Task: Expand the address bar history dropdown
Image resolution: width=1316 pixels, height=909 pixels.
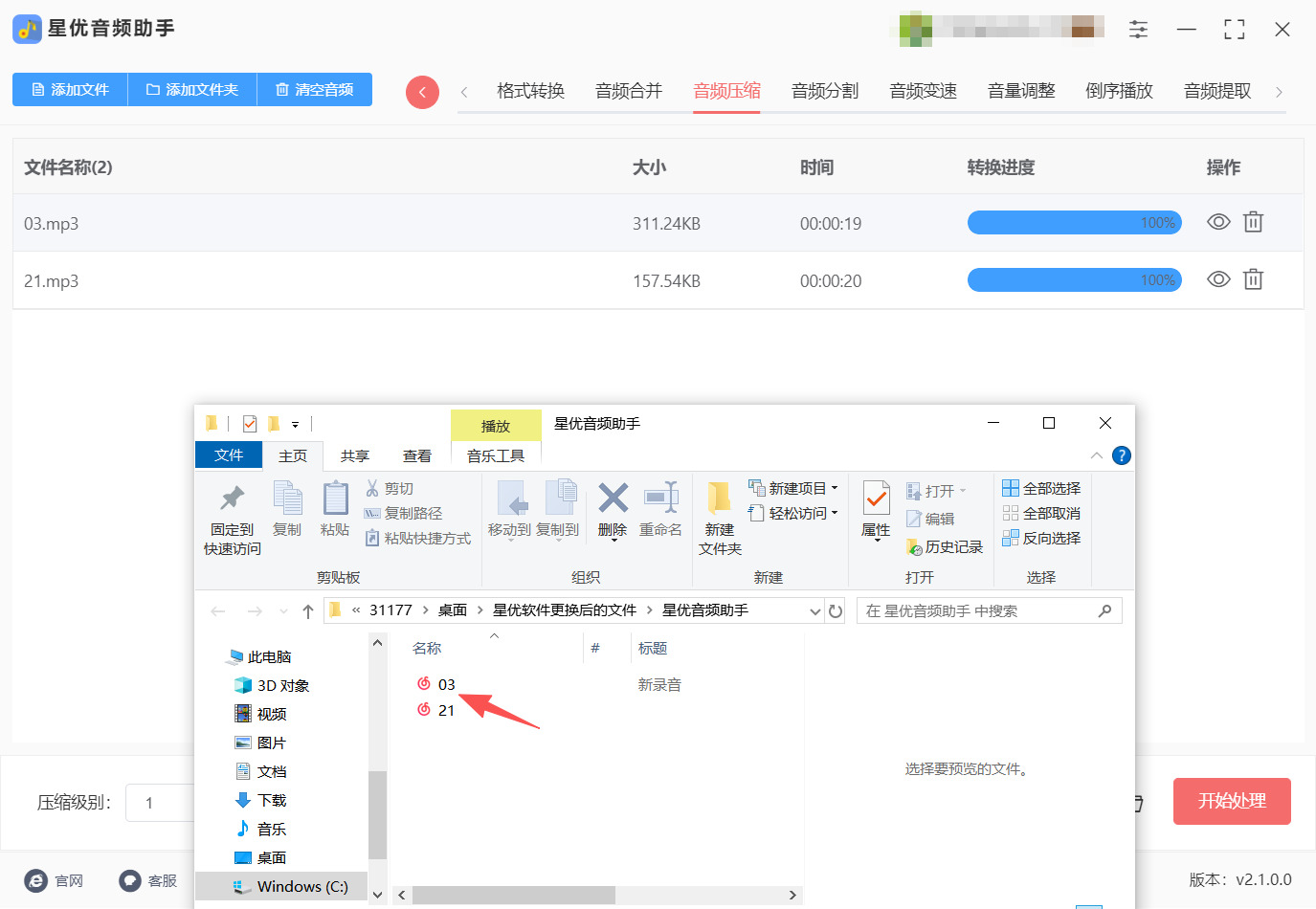Action: [x=815, y=610]
